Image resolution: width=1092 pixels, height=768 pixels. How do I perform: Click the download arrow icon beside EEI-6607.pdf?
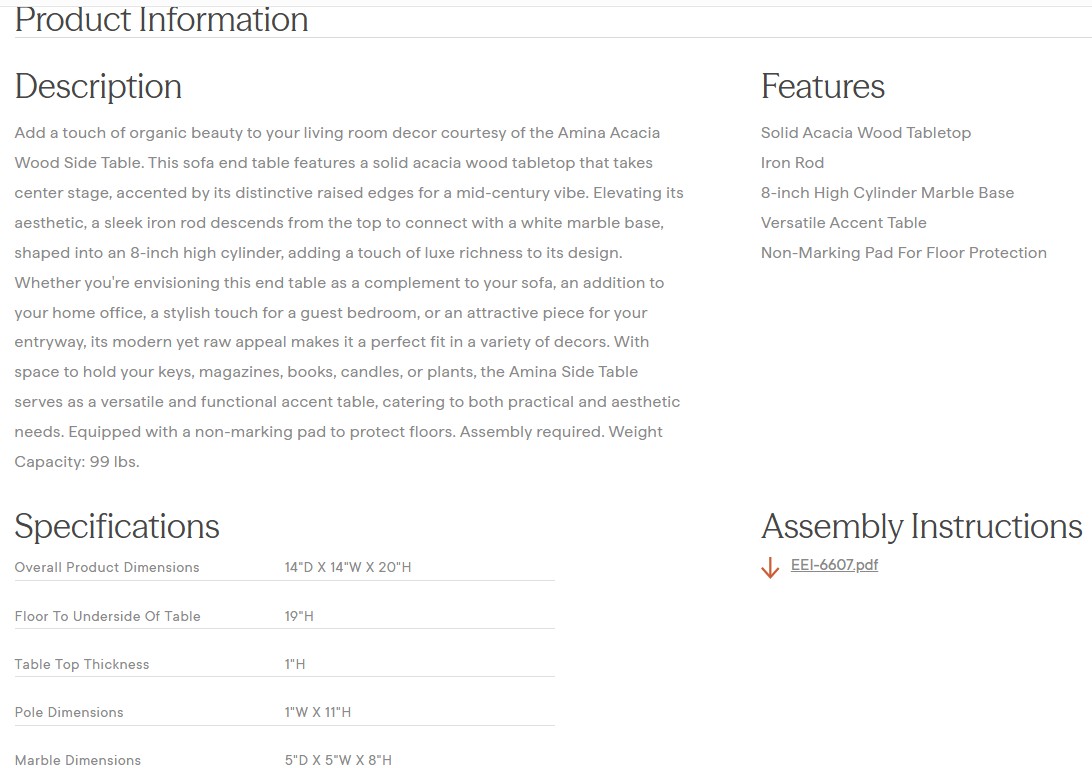(770, 568)
